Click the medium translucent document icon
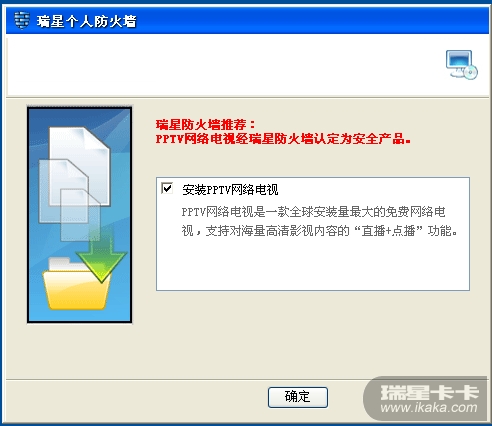 coord(64,191)
